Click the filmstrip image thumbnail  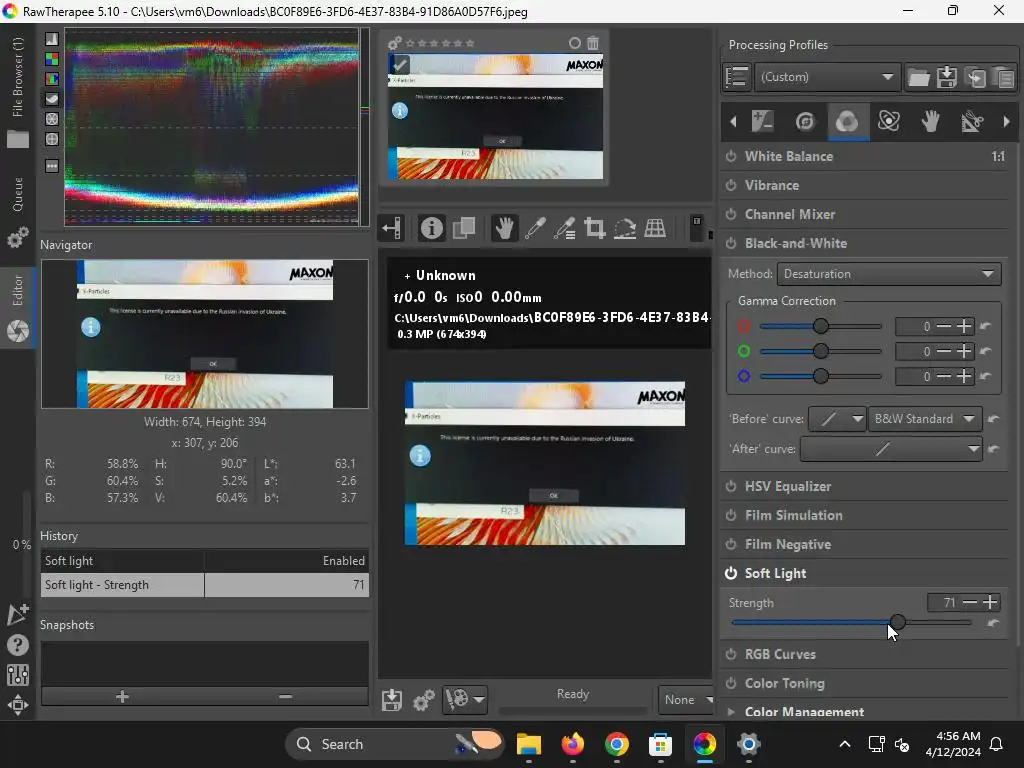point(495,117)
